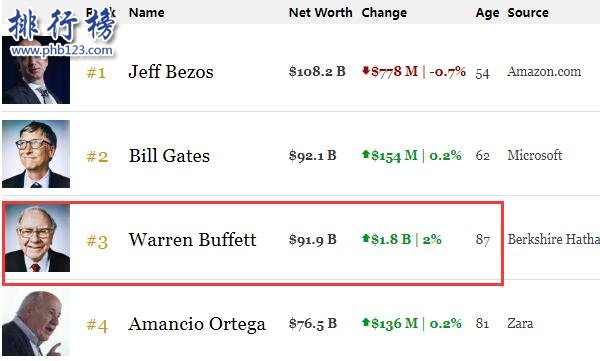The width and height of the screenshot is (600, 361).
Task: Click the #3 rank number
Action: pyautogui.click(x=97, y=241)
